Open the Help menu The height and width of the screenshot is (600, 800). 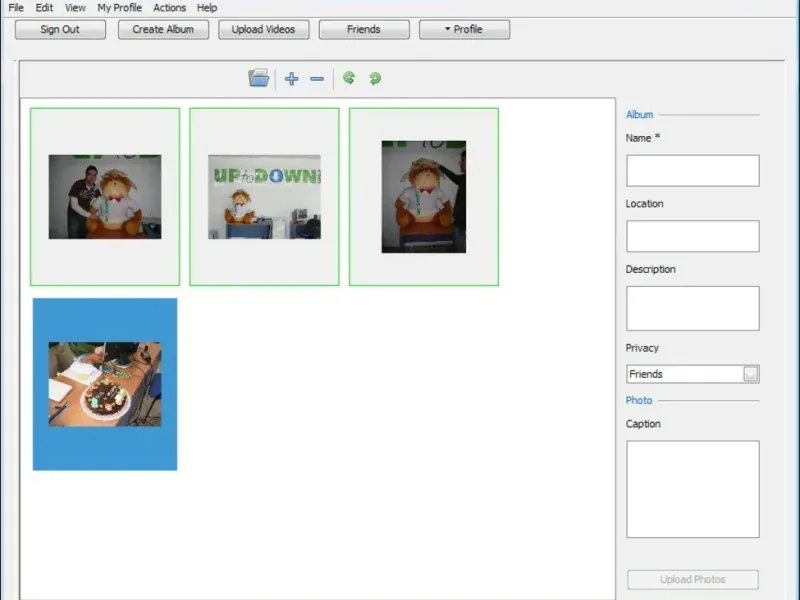click(207, 8)
